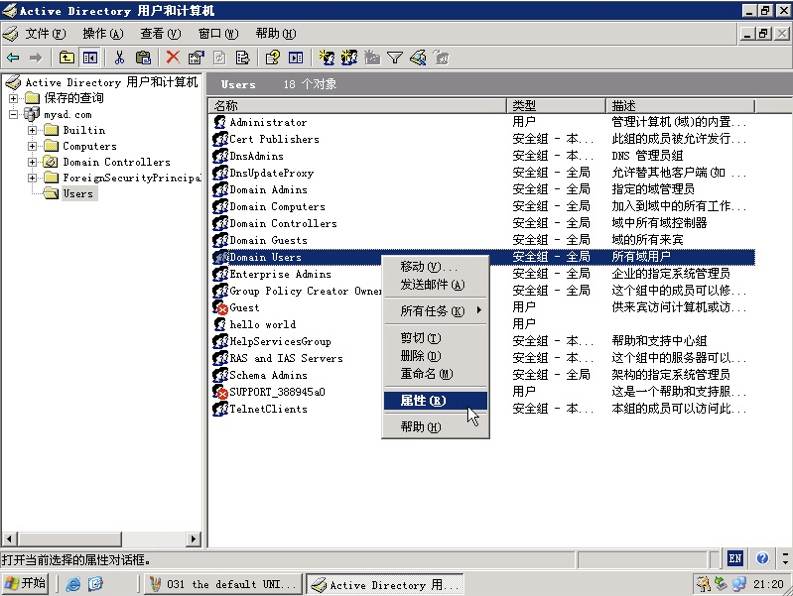
Task: Toggle the console tree show/hide icon
Action: pyautogui.click(x=90, y=58)
